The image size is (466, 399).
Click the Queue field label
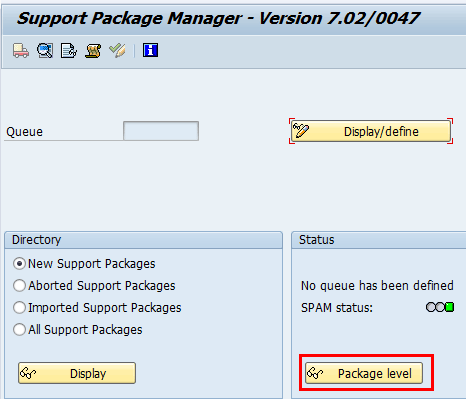point(24,132)
